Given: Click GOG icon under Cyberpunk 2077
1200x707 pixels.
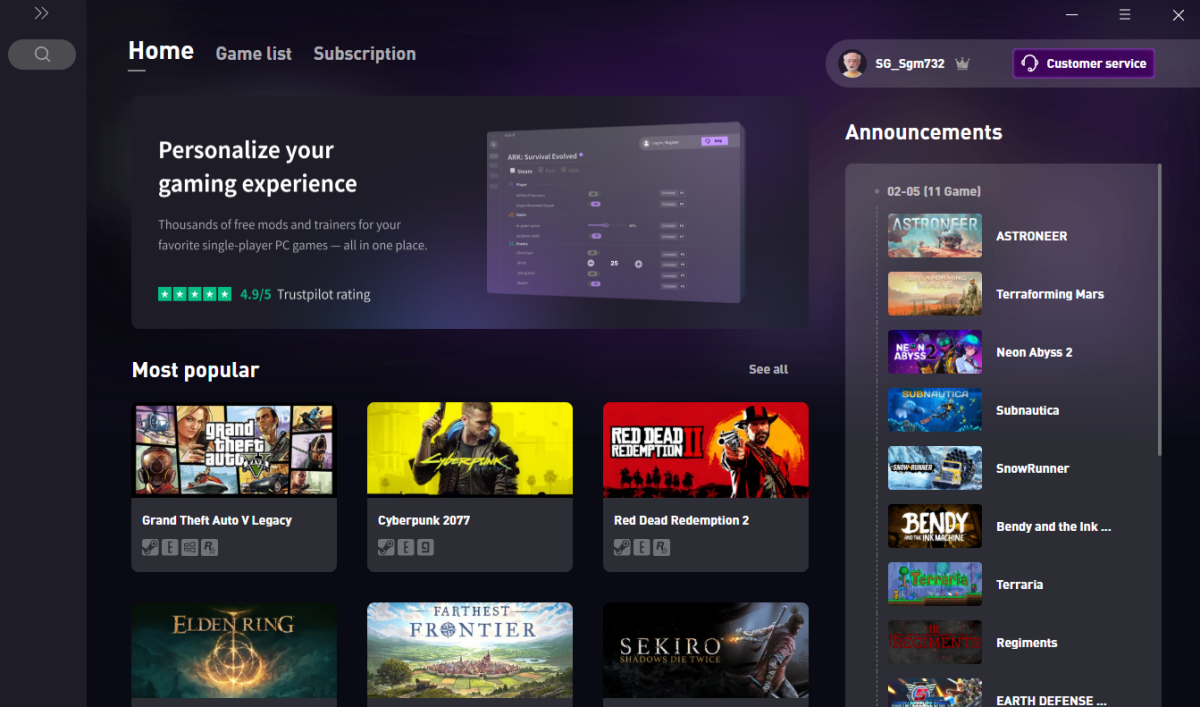Looking at the screenshot, I should pos(425,547).
